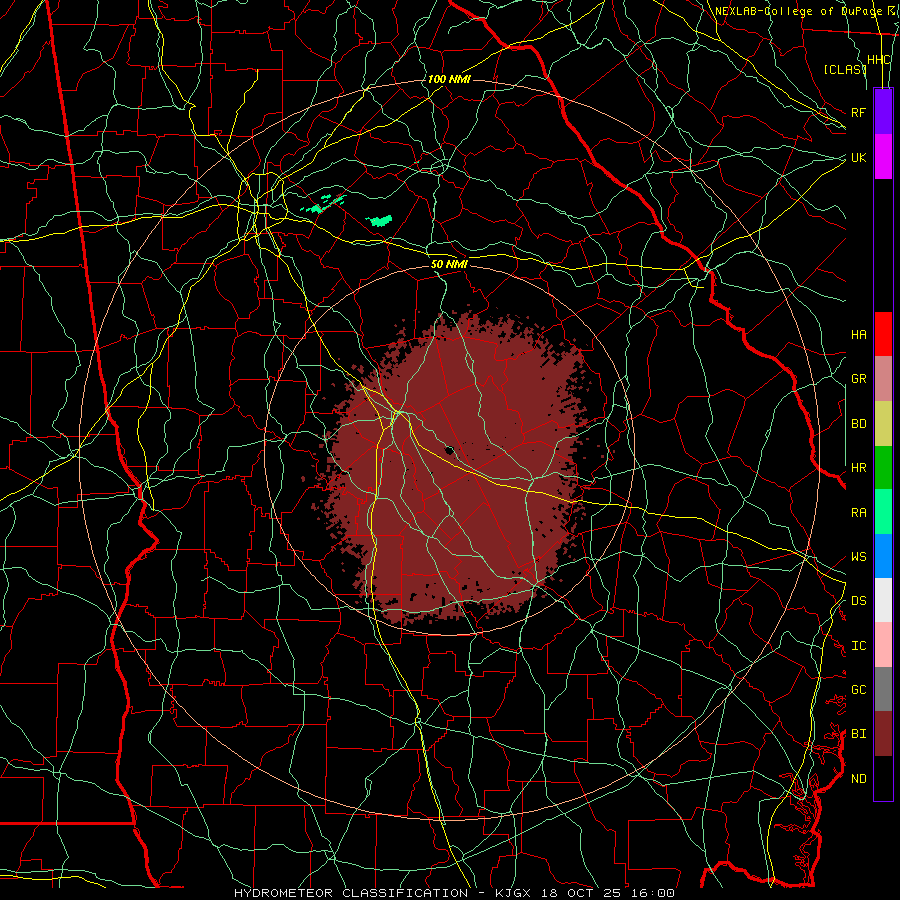Click the "HYDROMETEOR CLASSIFICATION" title in footer
Image resolution: width=900 pixels, height=900 pixels.
[351, 893]
